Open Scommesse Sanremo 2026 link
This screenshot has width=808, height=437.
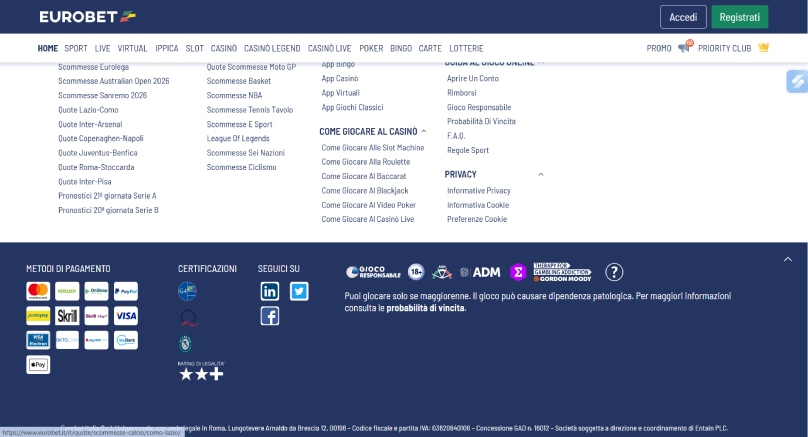pyautogui.click(x=102, y=95)
